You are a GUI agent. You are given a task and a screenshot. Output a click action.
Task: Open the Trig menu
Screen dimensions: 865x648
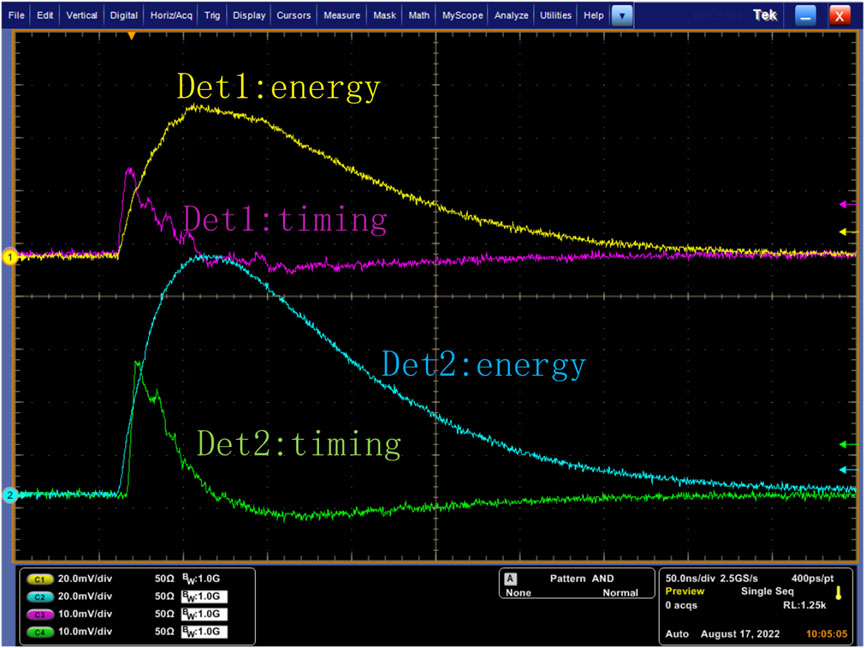[212, 15]
